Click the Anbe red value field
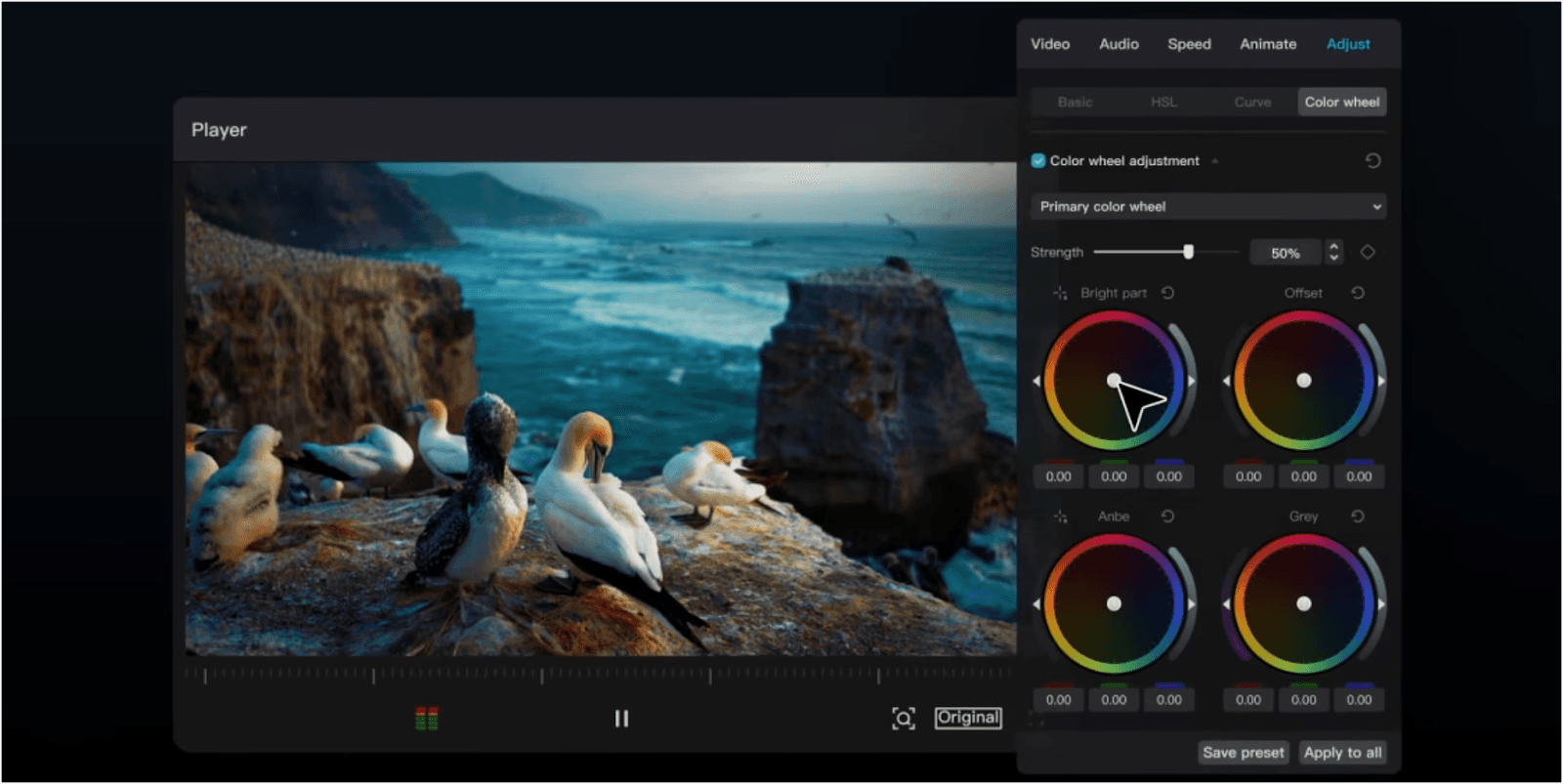1563x784 pixels. 1059,700
